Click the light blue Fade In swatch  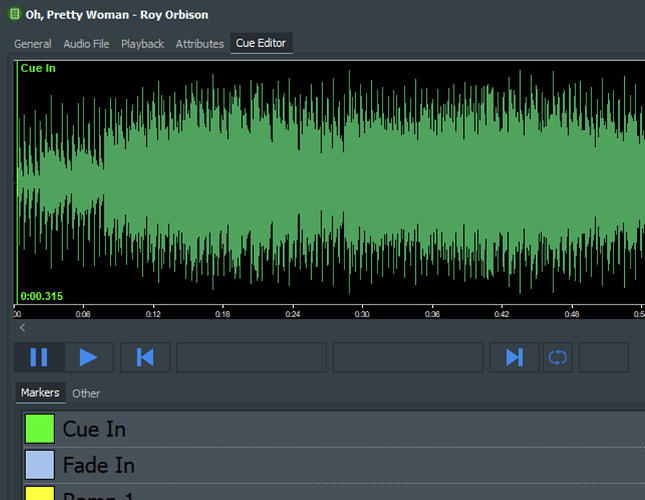coord(40,465)
